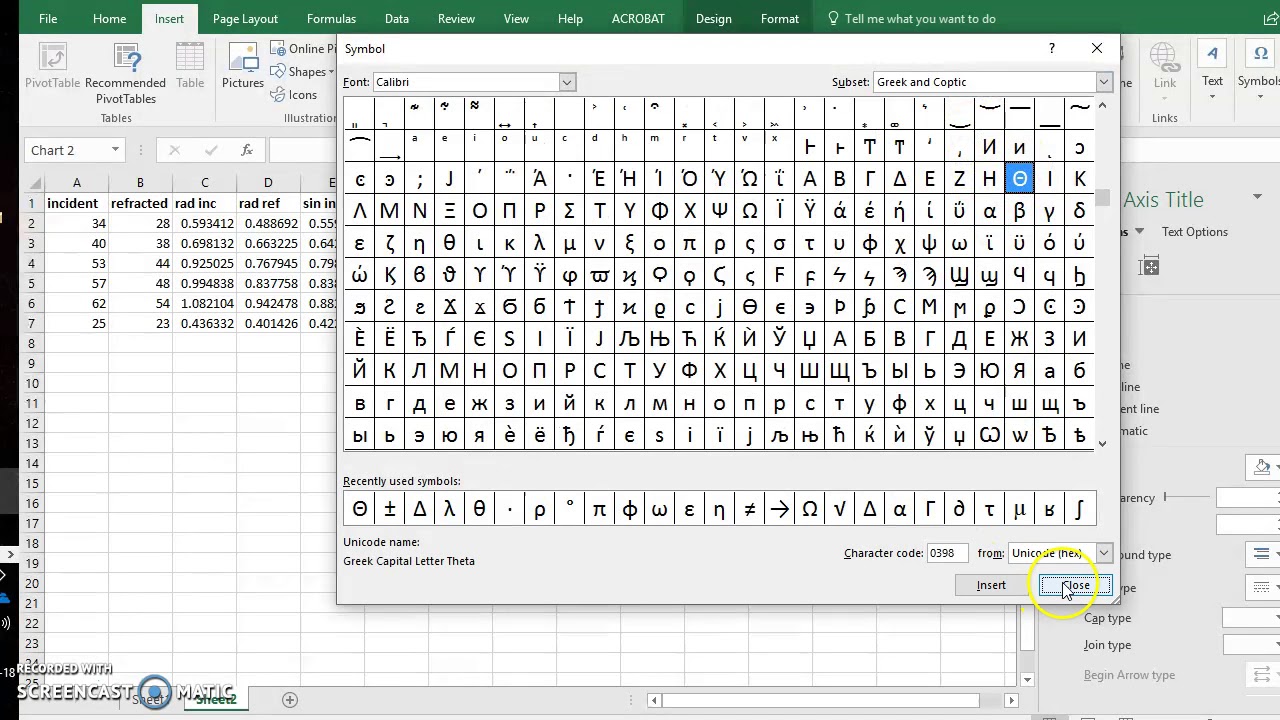Pick the not-equal recent symbol
The height and width of the screenshot is (720, 1280).
point(749,509)
